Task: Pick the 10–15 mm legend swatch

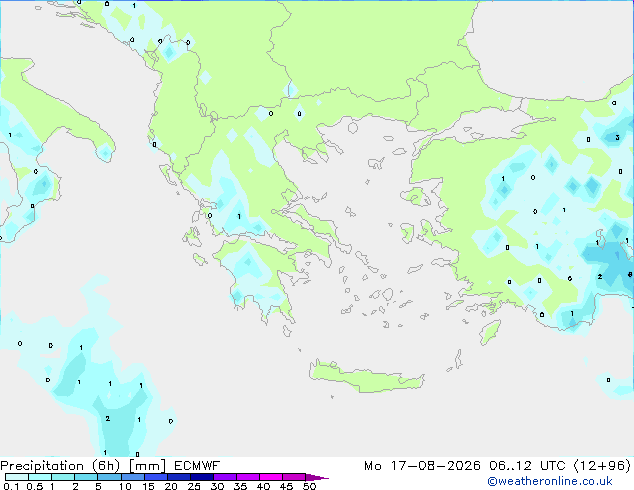Action: tap(132, 477)
